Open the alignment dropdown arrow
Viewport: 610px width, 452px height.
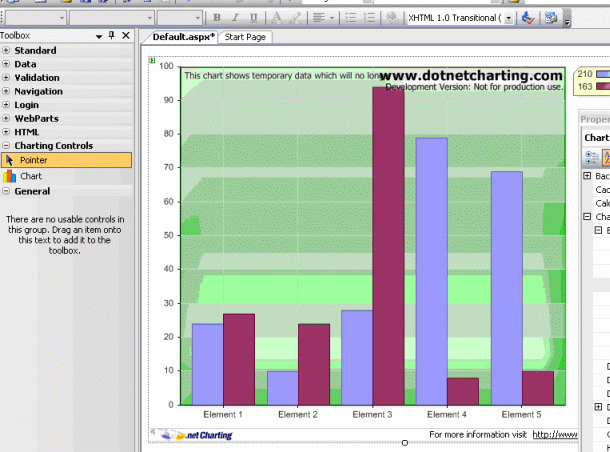[x=332, y=18]
